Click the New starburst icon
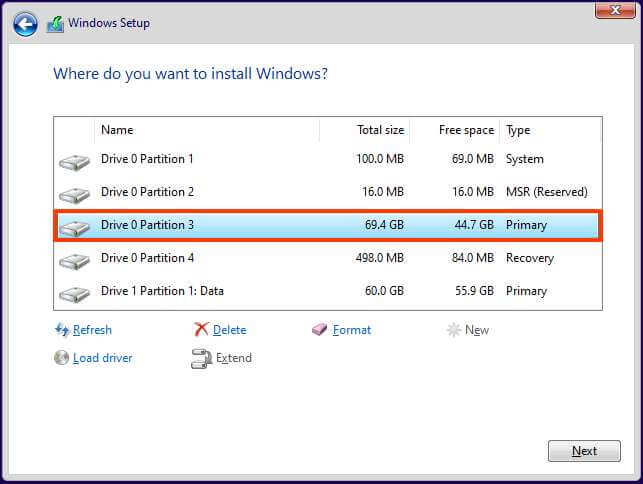Image resolution: width=643 pixels, height=484 pixels. click(x=453, y=330)
